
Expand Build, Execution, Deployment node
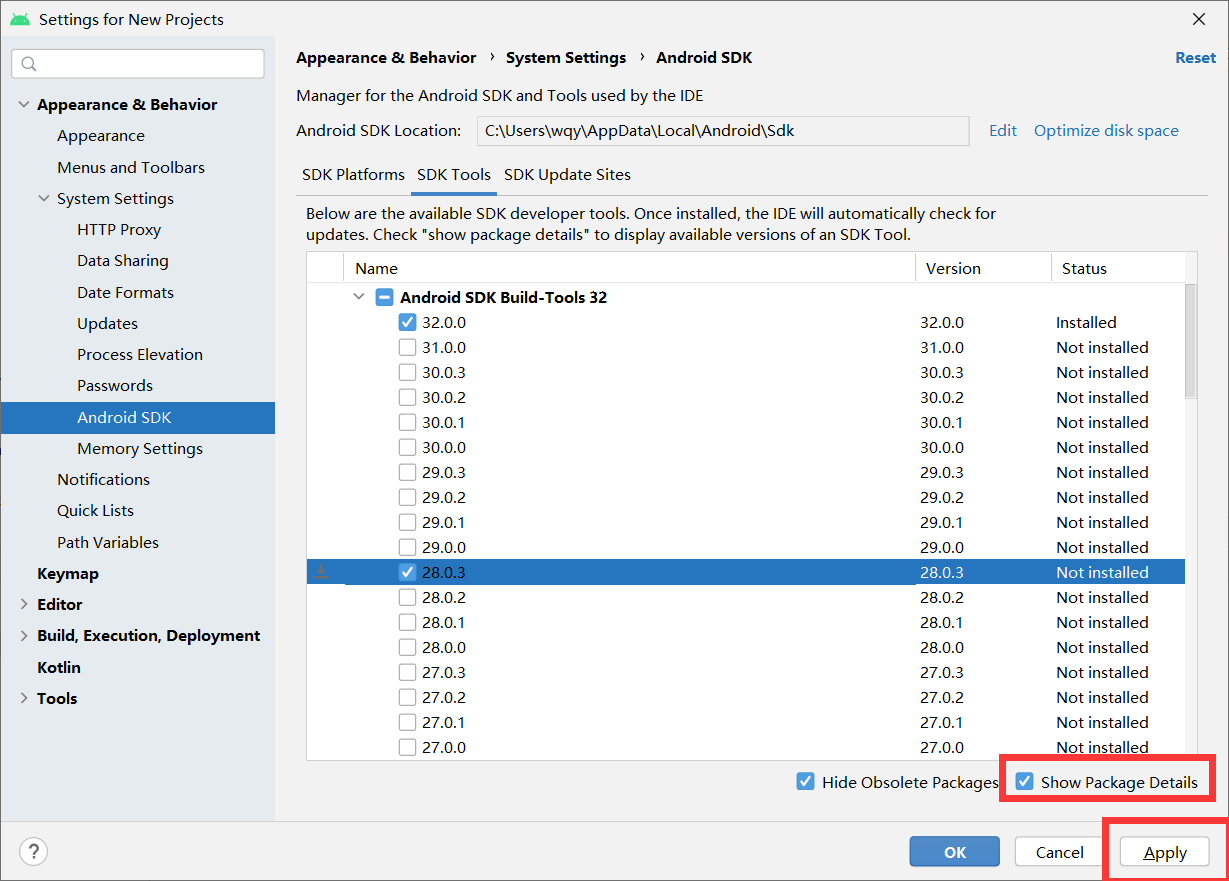(x=24, y=635)
